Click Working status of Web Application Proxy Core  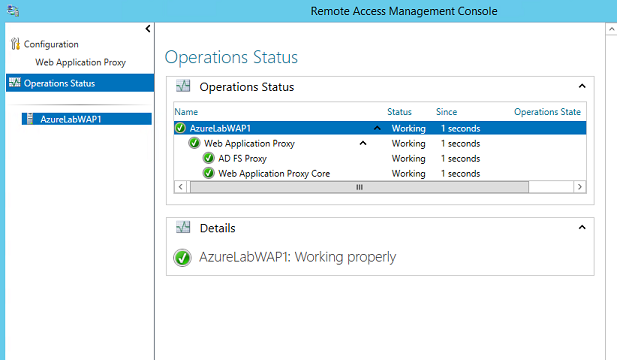pos(408,174)
